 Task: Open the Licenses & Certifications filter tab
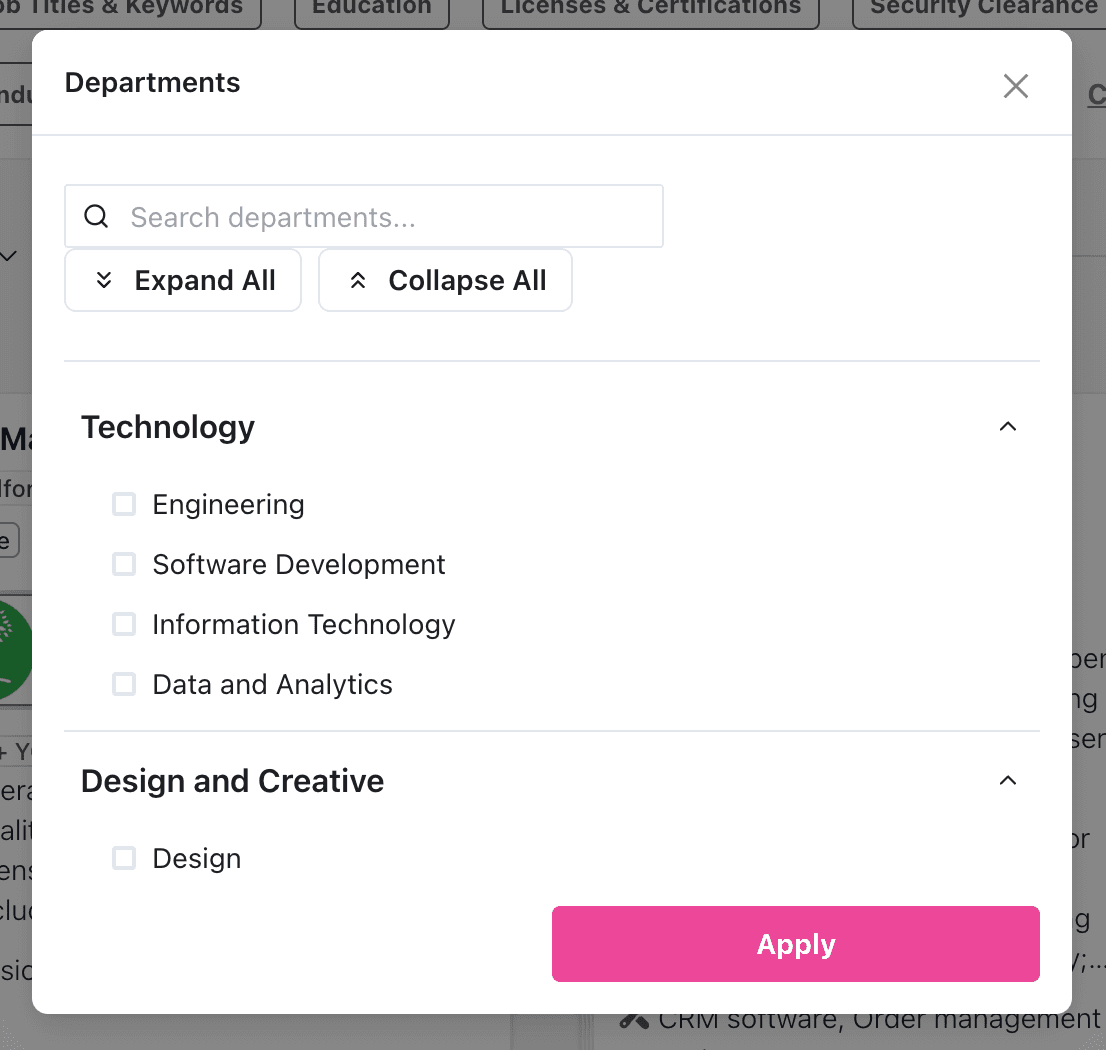click(x=650, y=10)
